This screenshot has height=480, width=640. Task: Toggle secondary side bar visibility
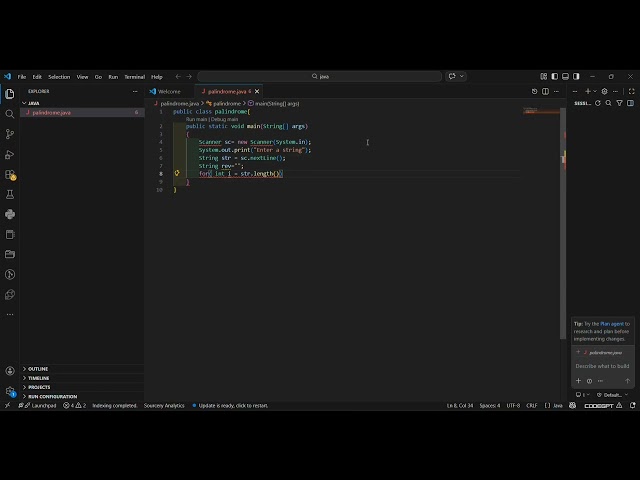[576, 76]
